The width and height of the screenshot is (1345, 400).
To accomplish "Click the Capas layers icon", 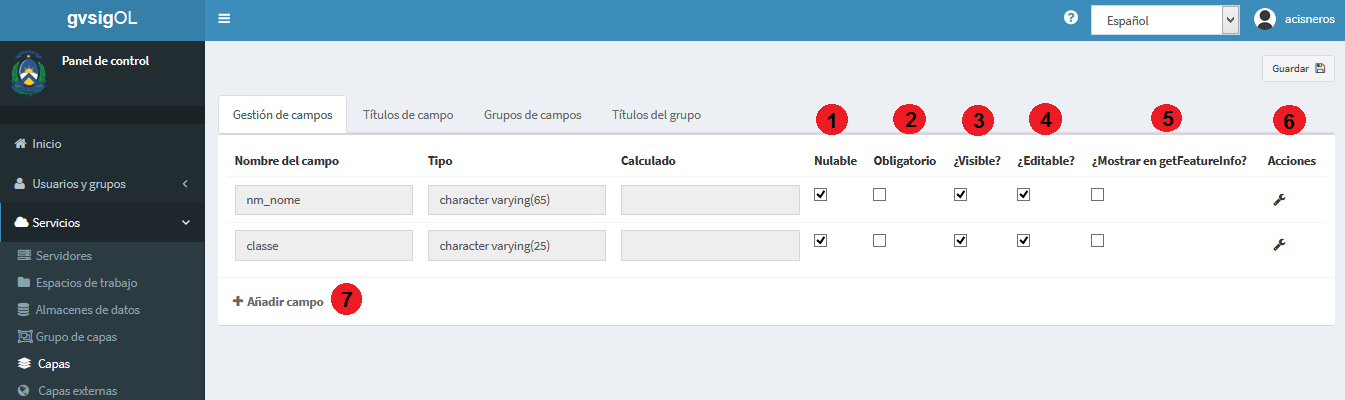I will (25, 364).
